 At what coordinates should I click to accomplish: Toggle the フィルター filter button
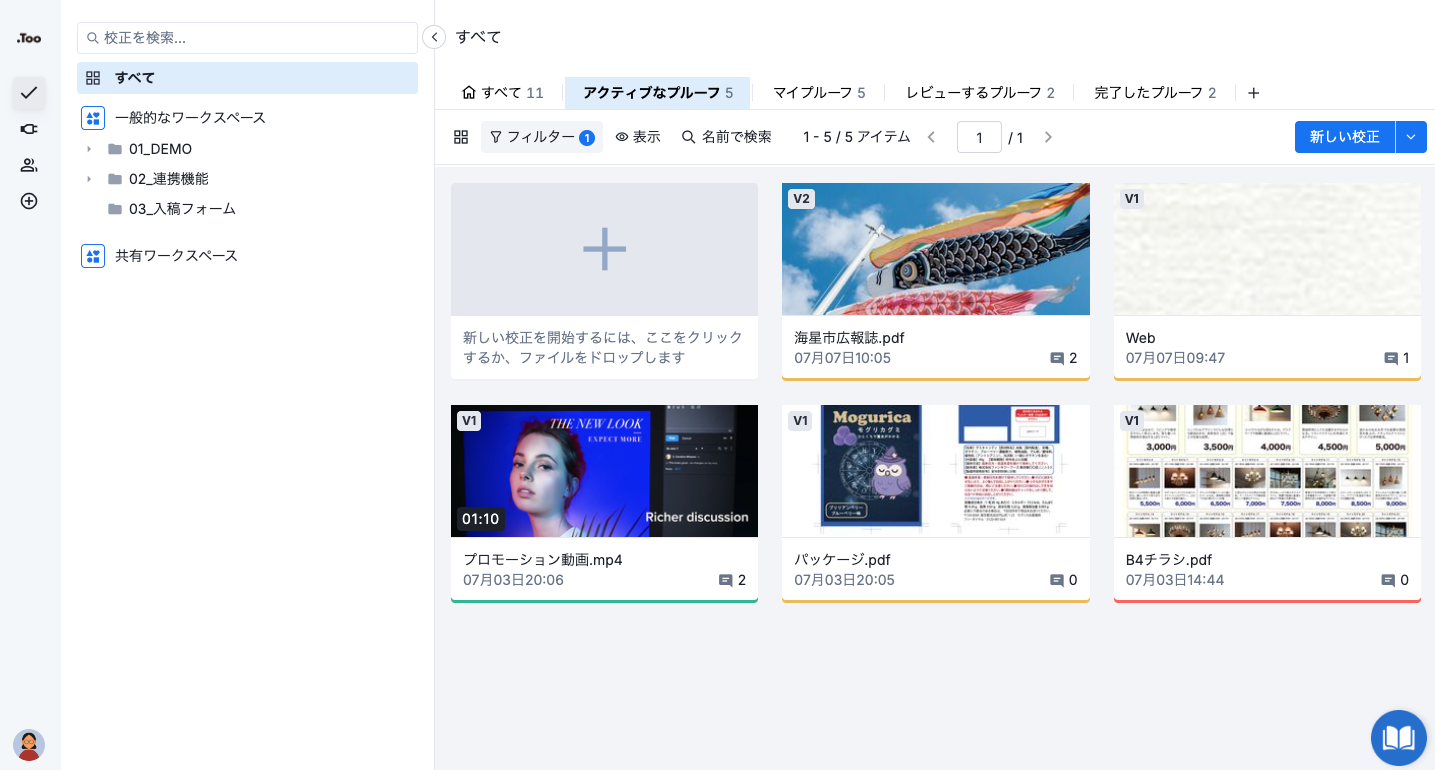coord(542,137)
